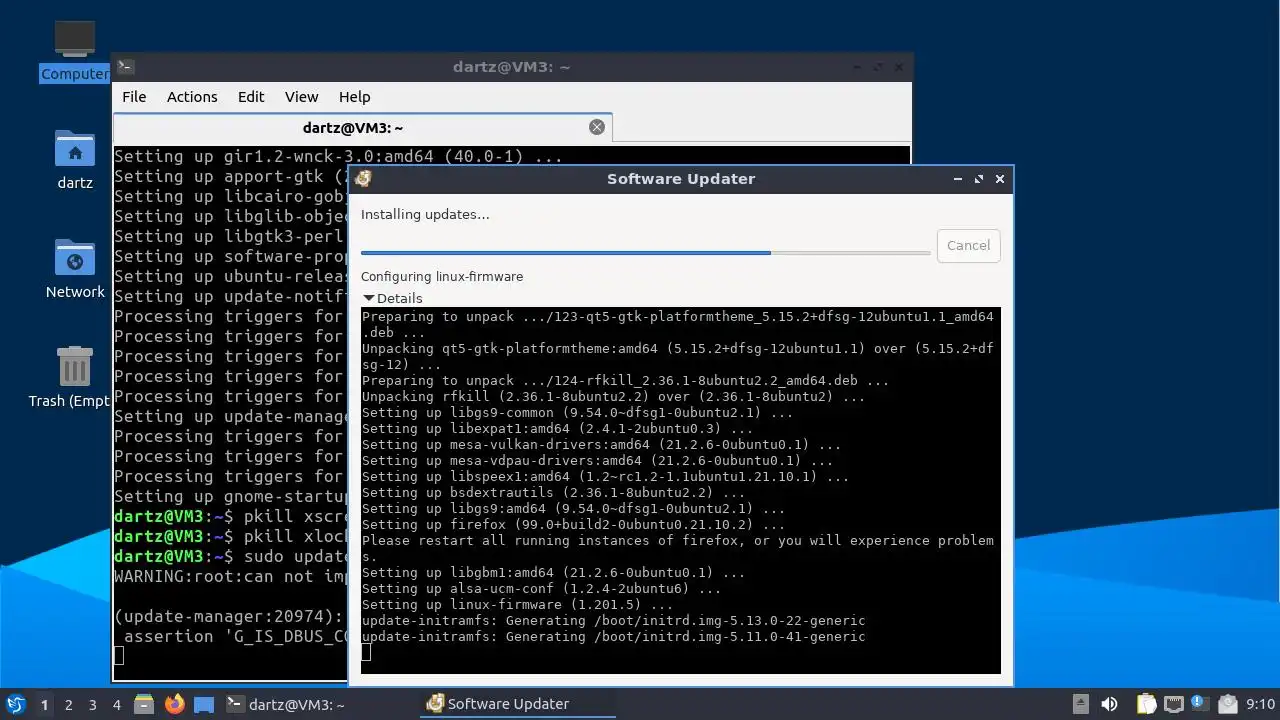Click the 'Setting up alsa-ucm-conf' line
The width and height of the screenshot is (1280, 720).
(x=541, y=588)
